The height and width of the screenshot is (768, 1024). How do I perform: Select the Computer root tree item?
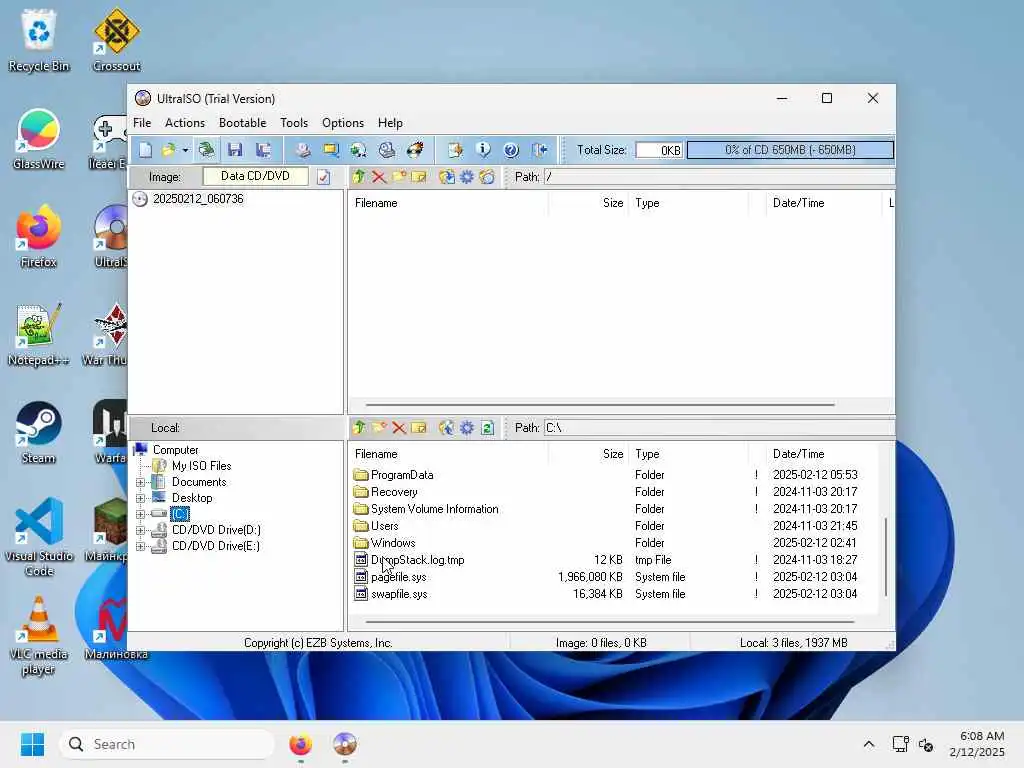click(x=175, y=450)
